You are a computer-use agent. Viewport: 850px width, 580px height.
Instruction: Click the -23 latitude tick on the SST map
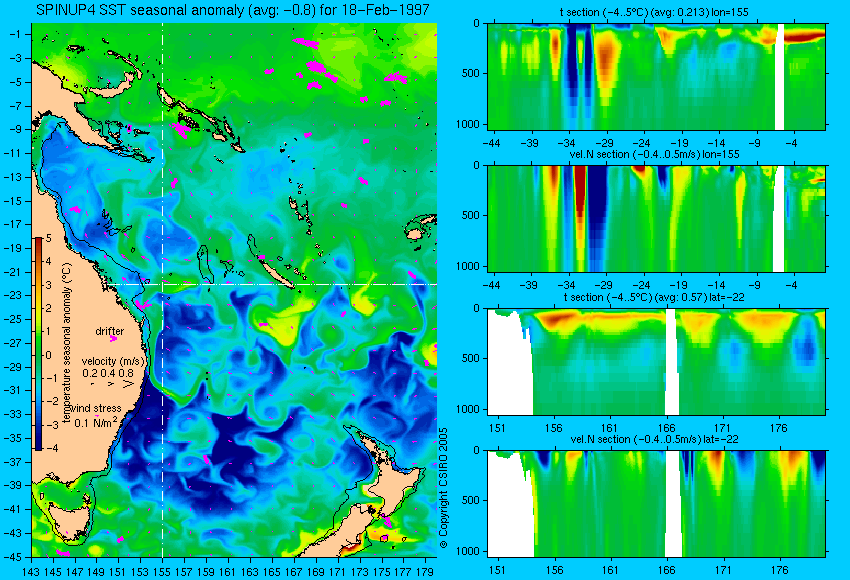click(15, 295)
